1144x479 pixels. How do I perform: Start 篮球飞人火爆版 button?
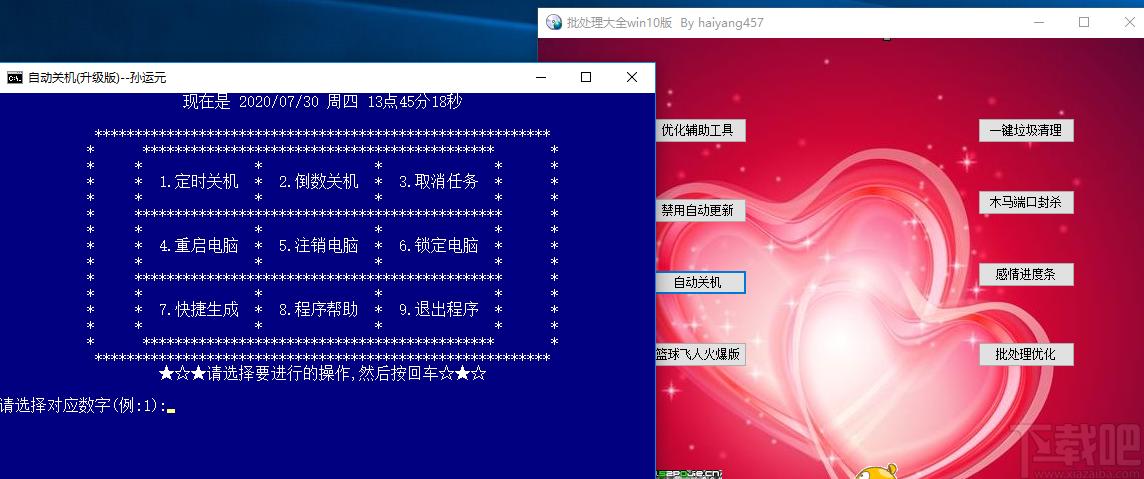[700, 354]
